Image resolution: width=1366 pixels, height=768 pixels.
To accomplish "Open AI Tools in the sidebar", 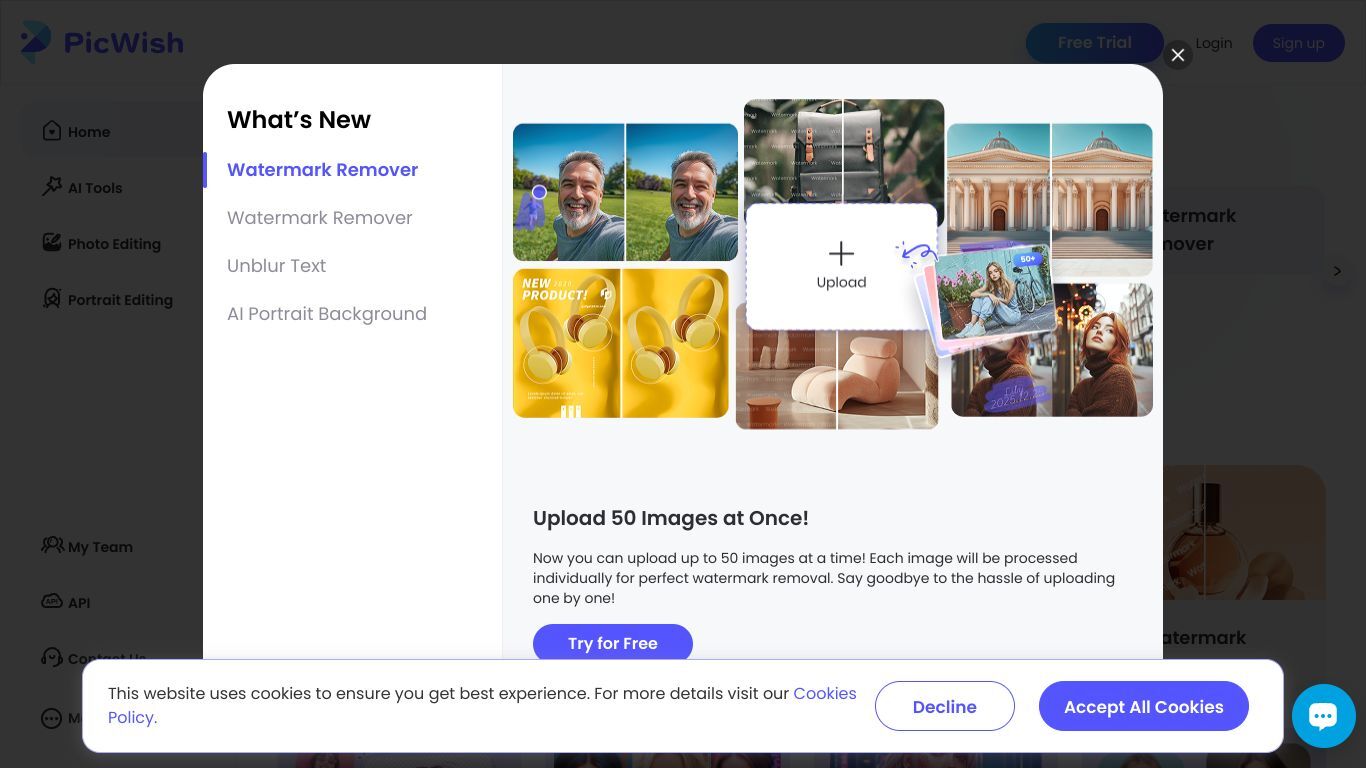I will tap(95, 188).
